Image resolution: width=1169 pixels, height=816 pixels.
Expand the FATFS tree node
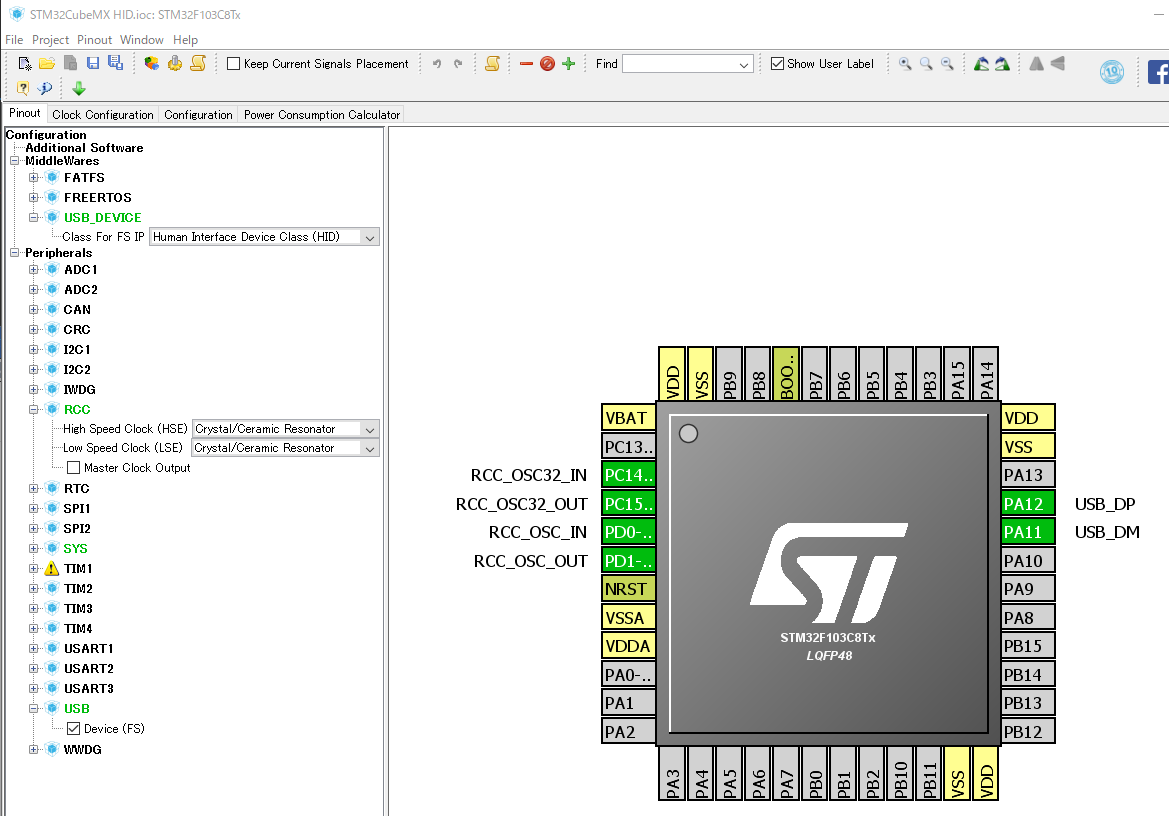(x=34, y=177)
